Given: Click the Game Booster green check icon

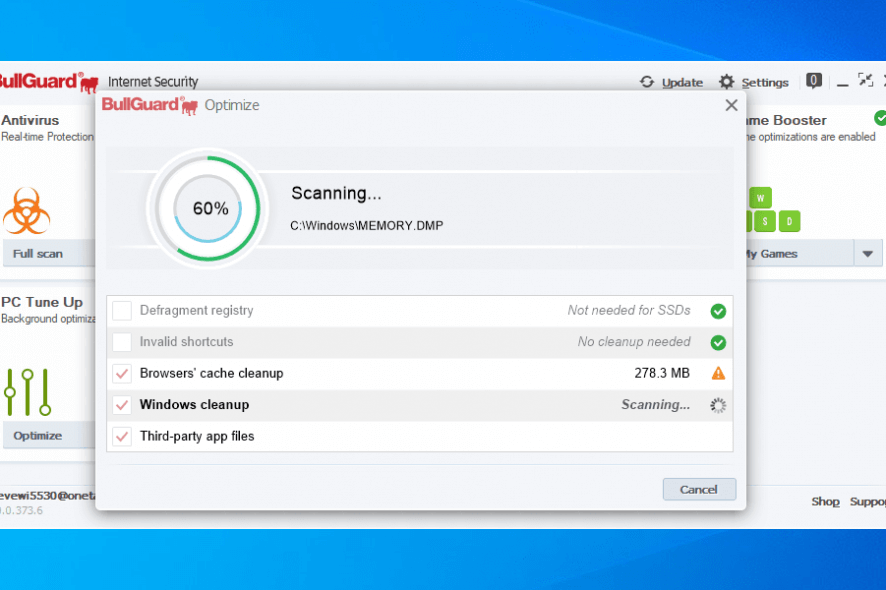Looking at the screenshot, I should click(880, 118).
